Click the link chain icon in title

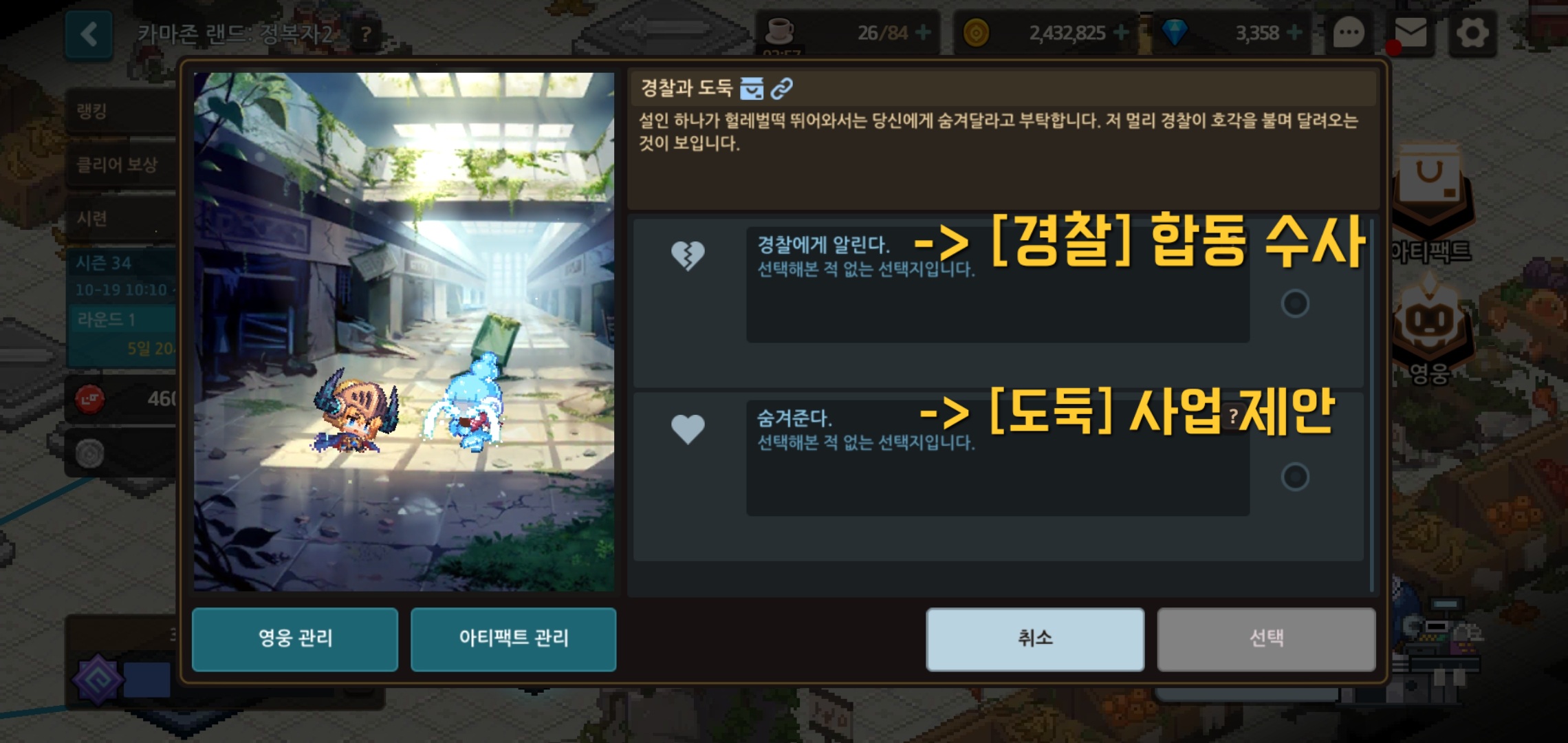coord(782,88)
